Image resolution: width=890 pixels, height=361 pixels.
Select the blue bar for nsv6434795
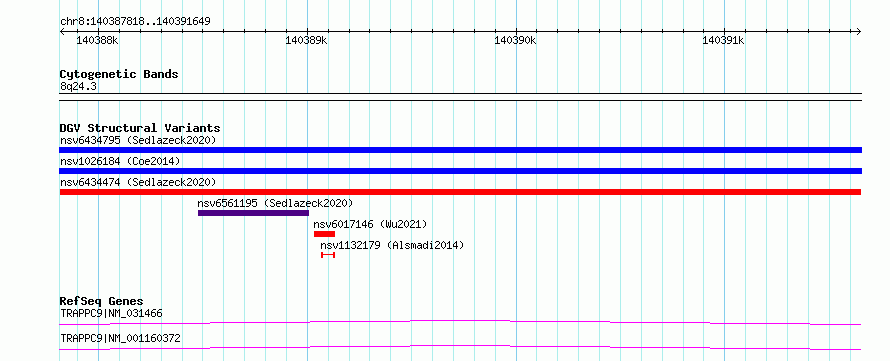pyautogui.click(x=460, y=150)
